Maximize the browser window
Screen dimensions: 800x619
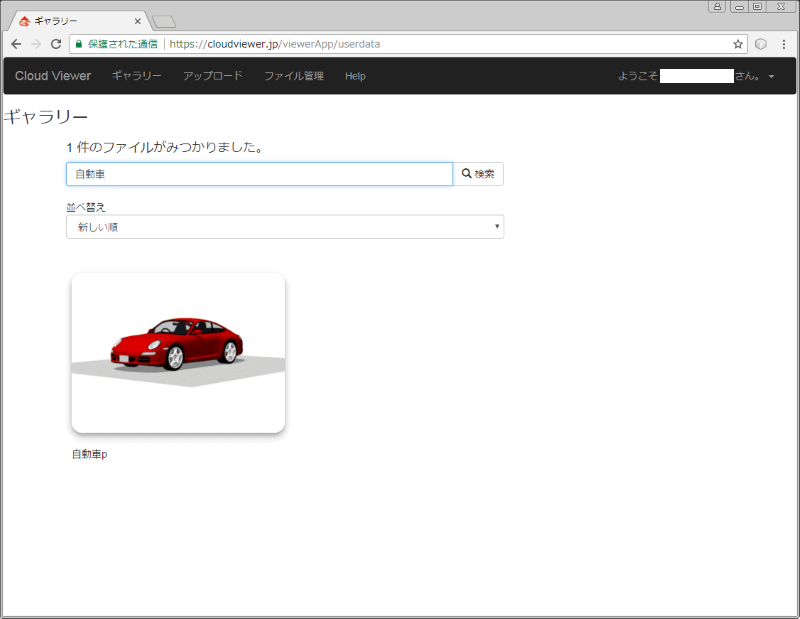pos(758,7)
